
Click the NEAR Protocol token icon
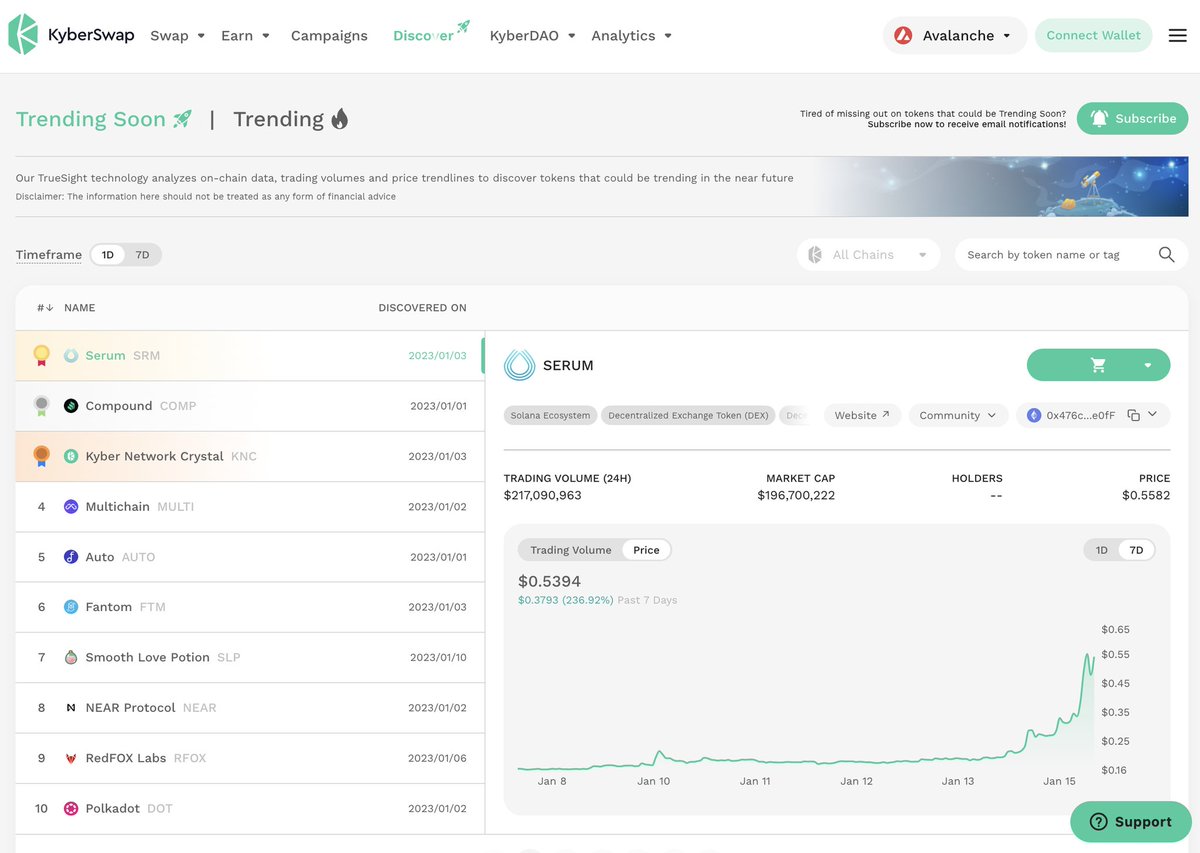tap(71, 707)
